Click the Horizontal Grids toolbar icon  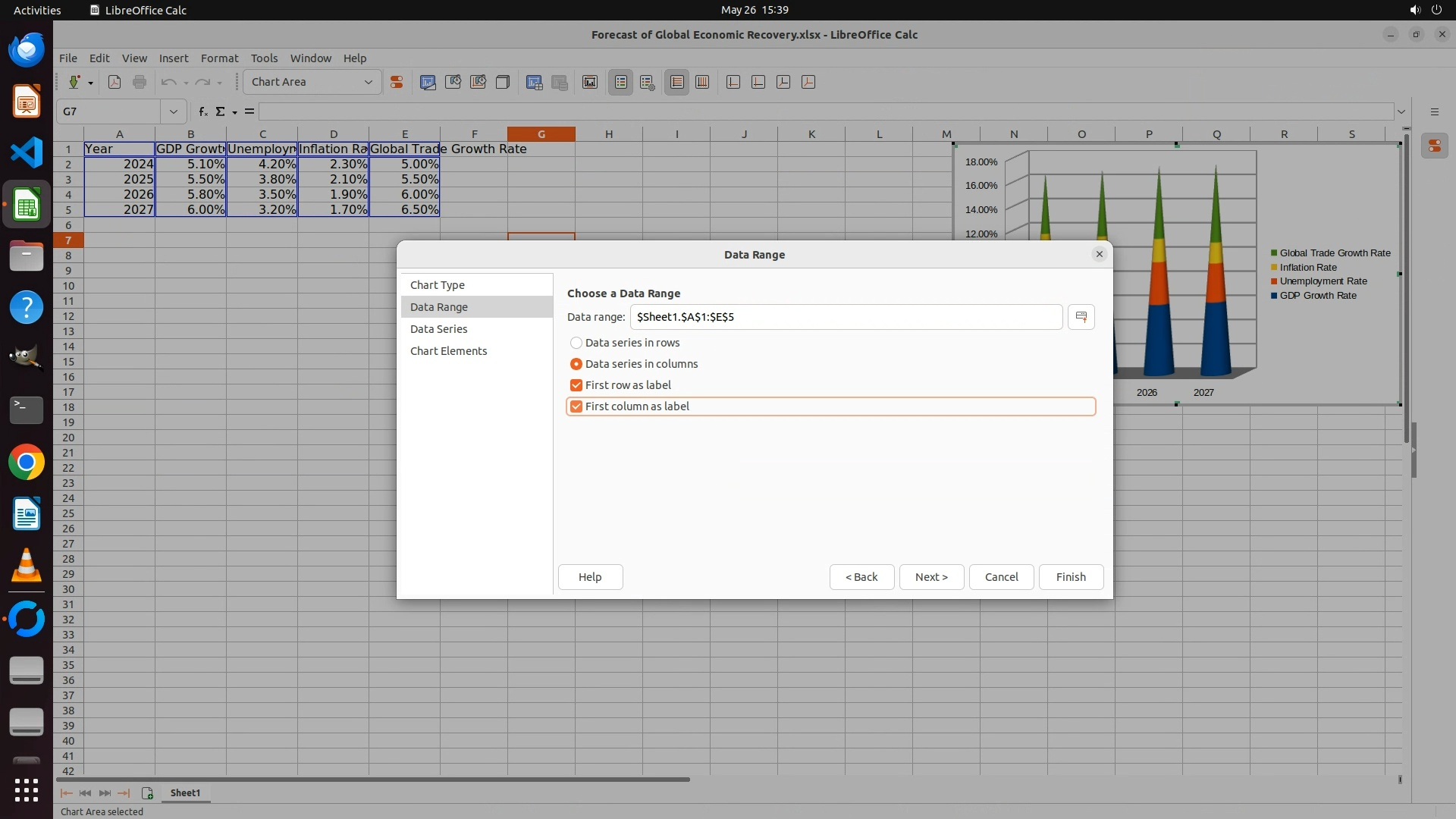(677, 82)
